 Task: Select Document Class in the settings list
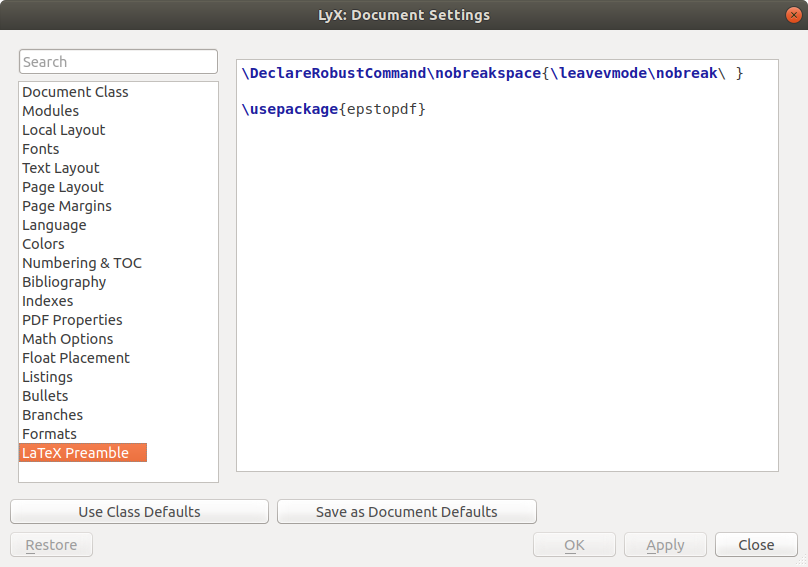(x=75, y=92)
